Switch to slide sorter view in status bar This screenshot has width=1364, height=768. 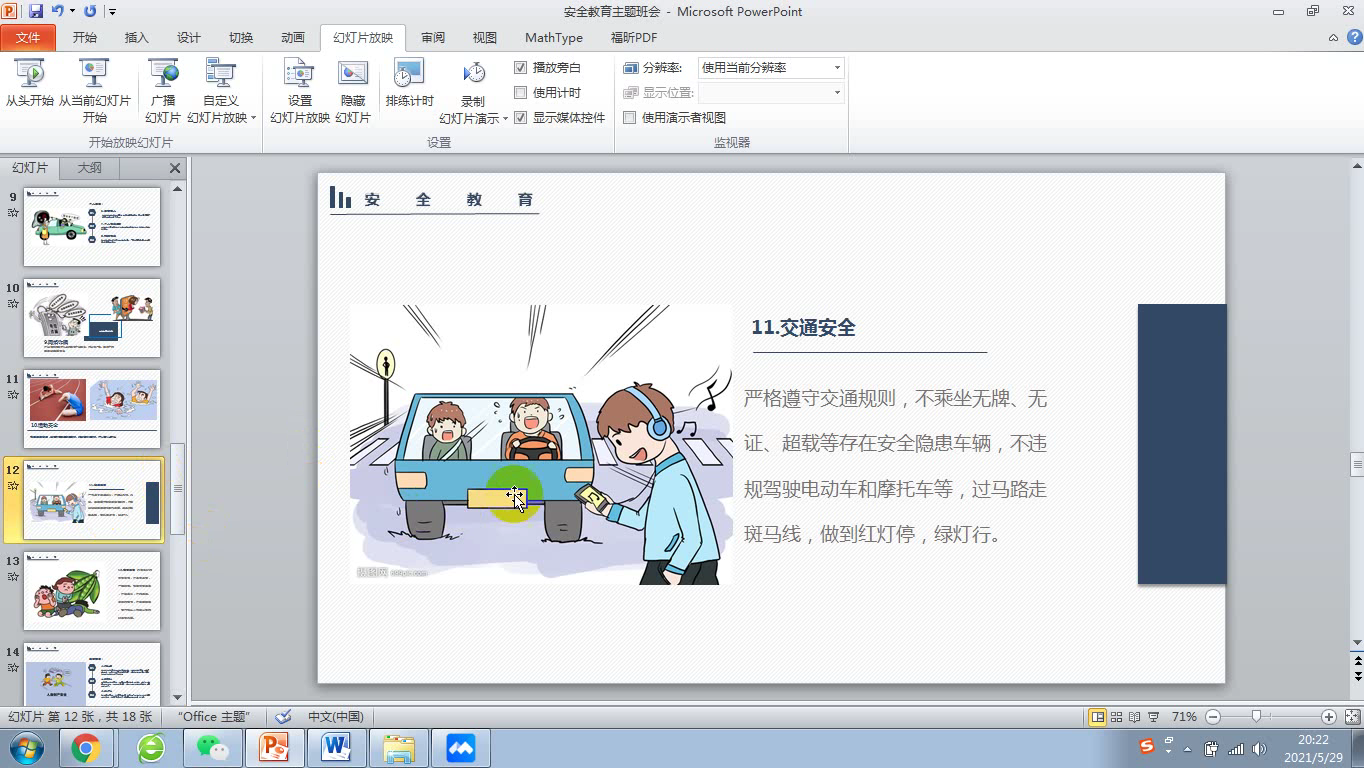coord(1116,717)
